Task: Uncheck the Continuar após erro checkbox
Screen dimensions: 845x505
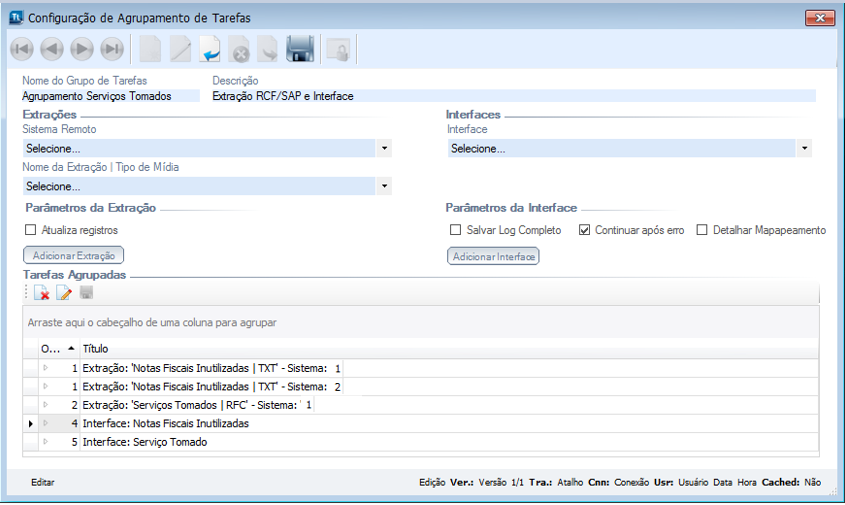Action: [x=585, y=230]
